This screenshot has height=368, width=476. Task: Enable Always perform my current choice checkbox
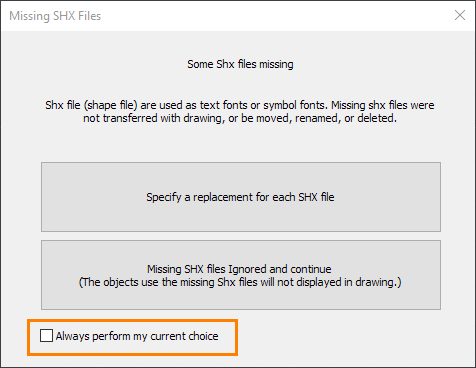46,336
